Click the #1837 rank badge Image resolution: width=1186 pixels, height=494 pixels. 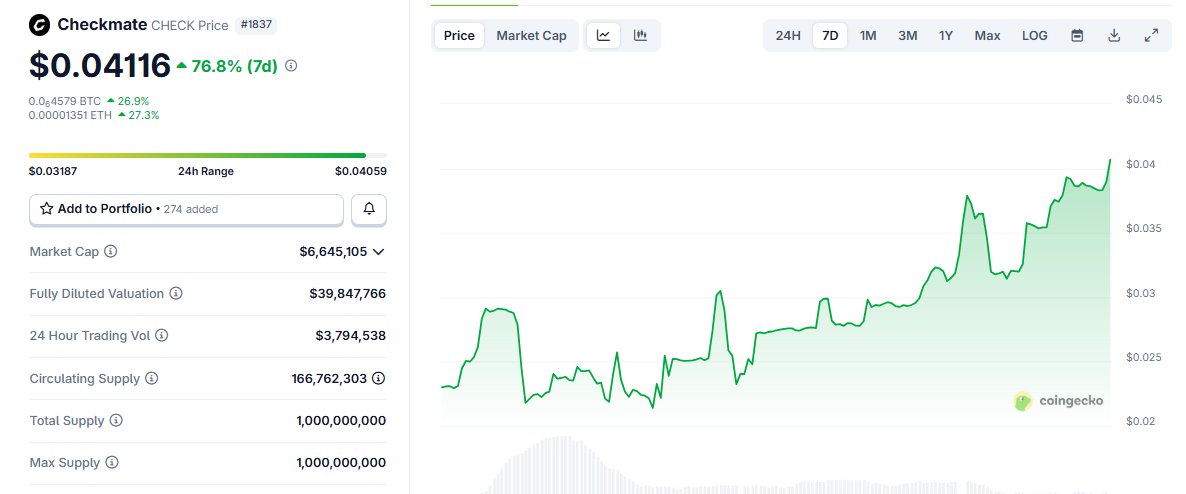pos(256,25)
